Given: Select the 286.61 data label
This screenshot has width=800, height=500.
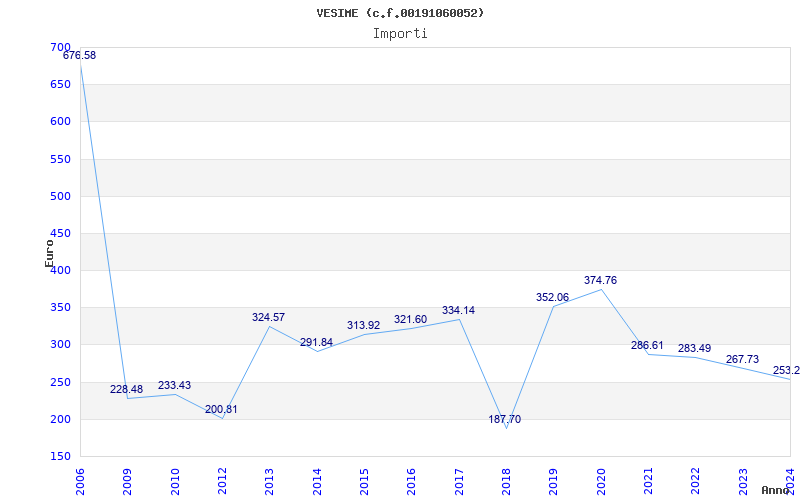Looking at the screenshot, I should (x=647, y=345).
